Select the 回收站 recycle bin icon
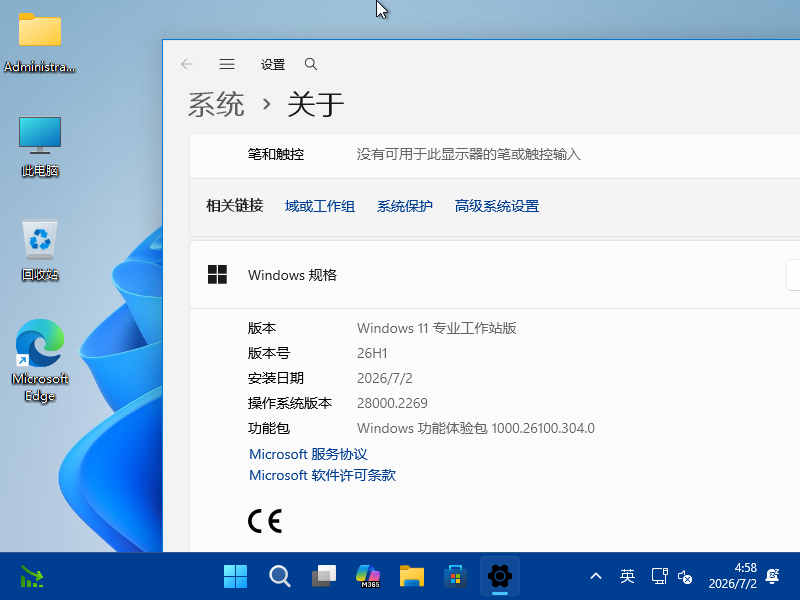Viewport: 800px width, 600px height. coord(40,251)
